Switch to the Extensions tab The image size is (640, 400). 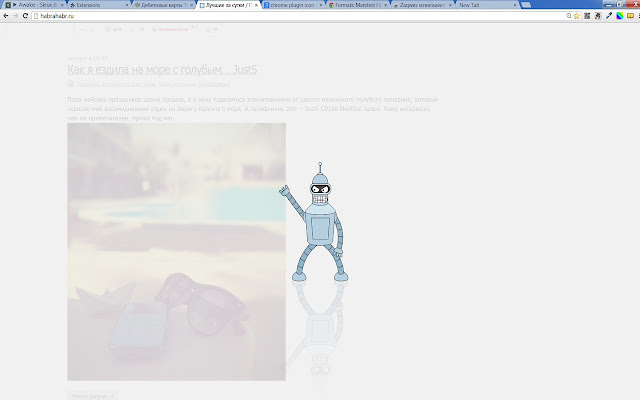[99, 5]
